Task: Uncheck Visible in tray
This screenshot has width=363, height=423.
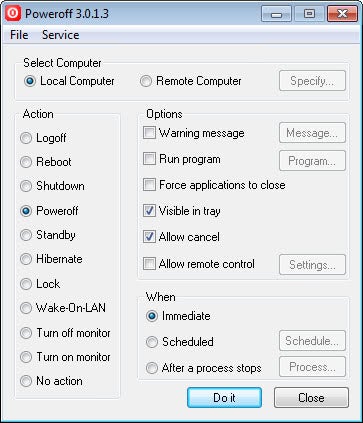Action: click(182, 211)
